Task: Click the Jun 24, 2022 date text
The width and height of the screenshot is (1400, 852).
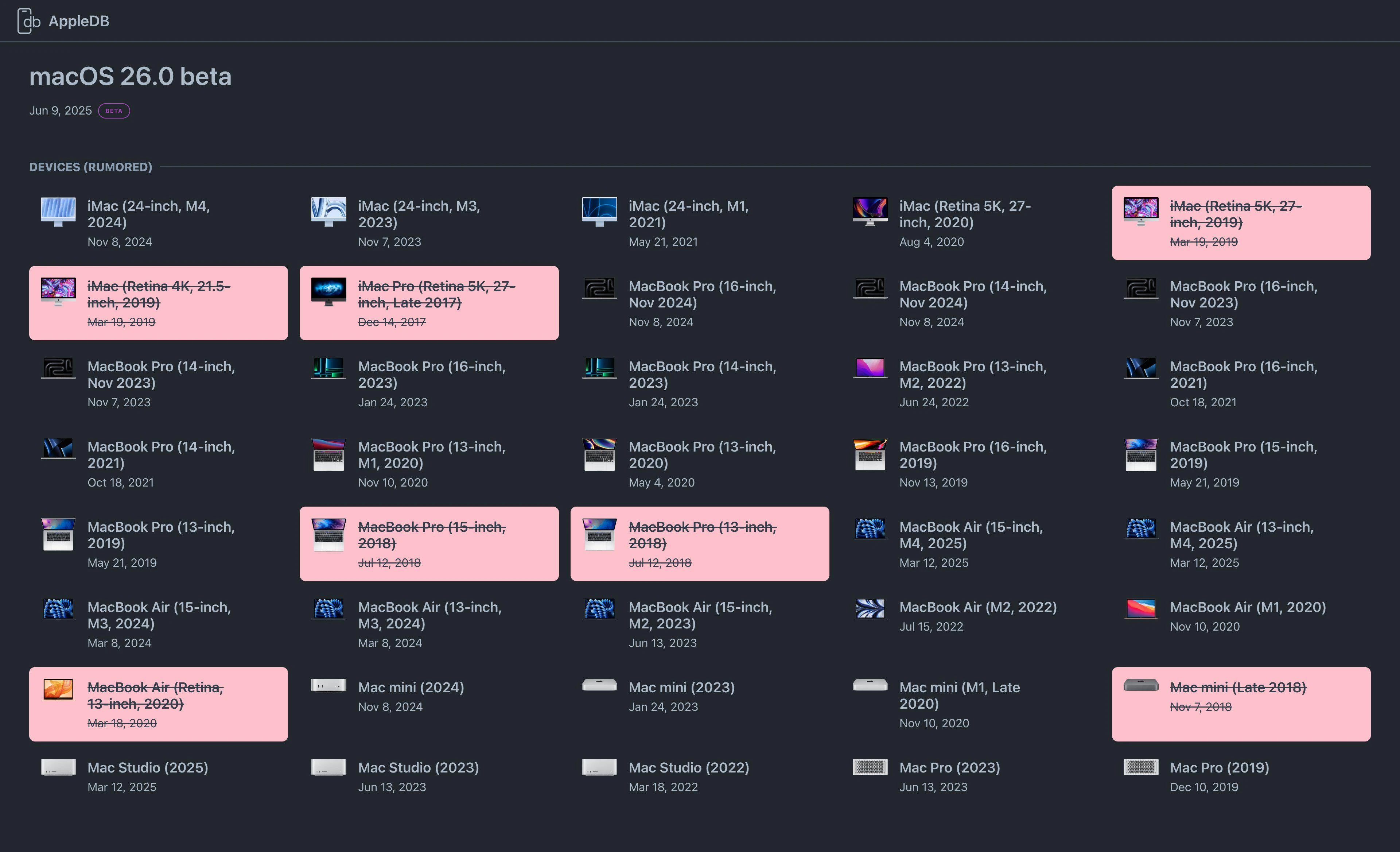Action: point(934,402)
